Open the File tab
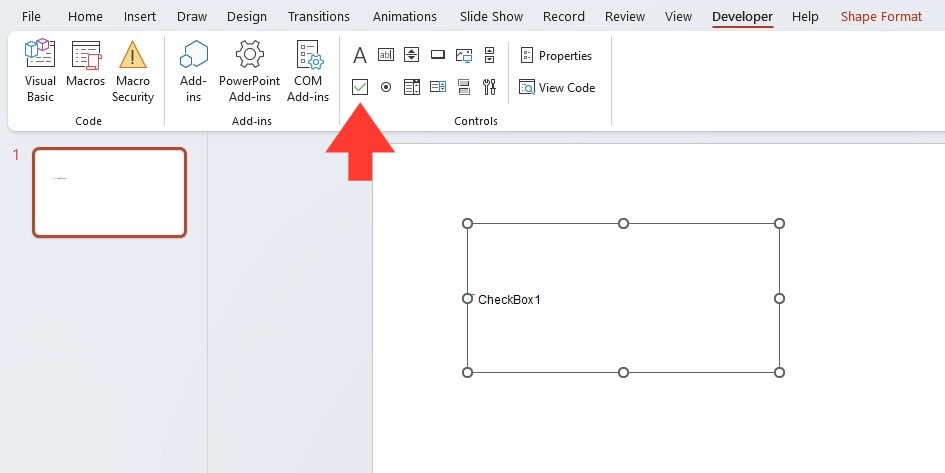945x473 pixels. (x=31, y=16)
